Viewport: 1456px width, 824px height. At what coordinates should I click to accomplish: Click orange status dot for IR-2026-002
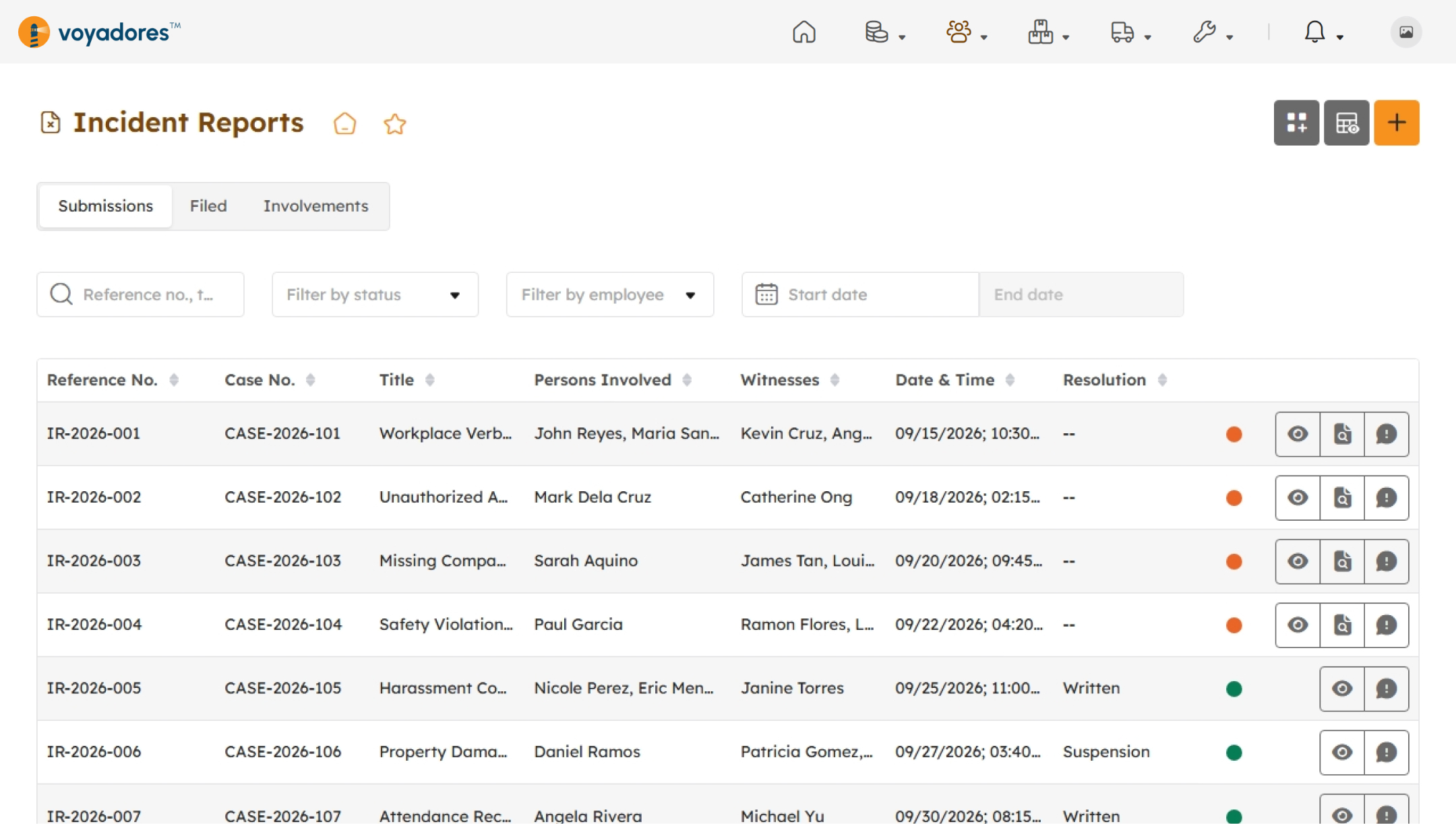click(1234, 498)
